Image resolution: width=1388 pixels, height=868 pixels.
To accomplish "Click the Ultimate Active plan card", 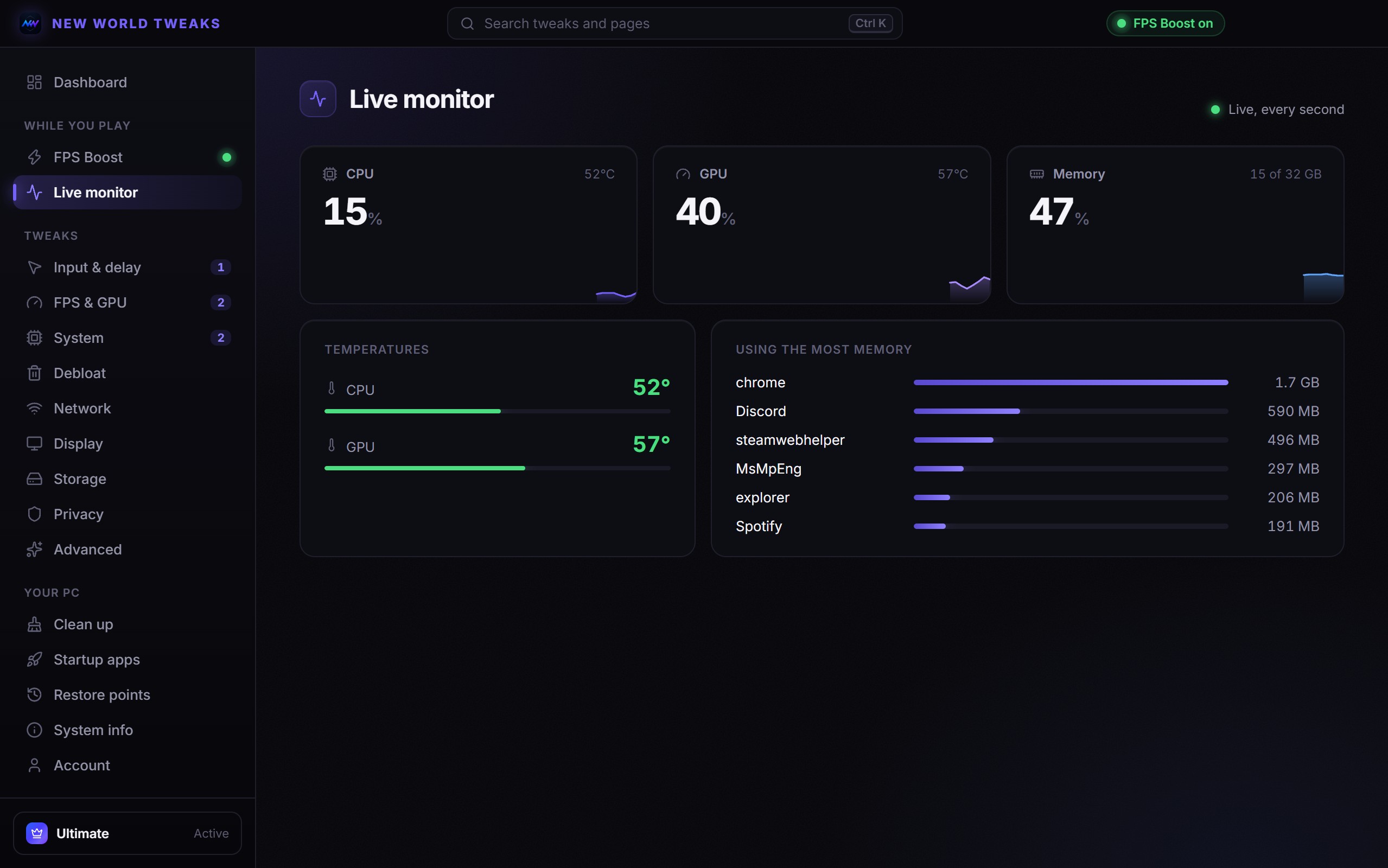I will click(x=128, y=833).
